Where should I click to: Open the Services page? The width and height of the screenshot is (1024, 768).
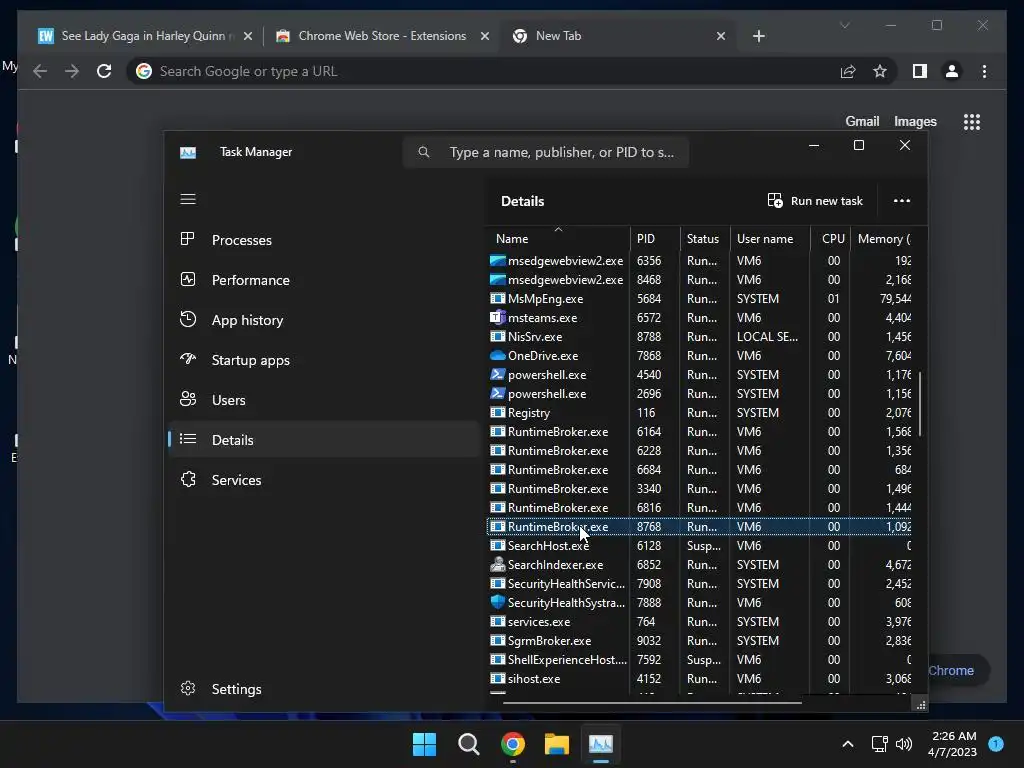coord(323,480)
